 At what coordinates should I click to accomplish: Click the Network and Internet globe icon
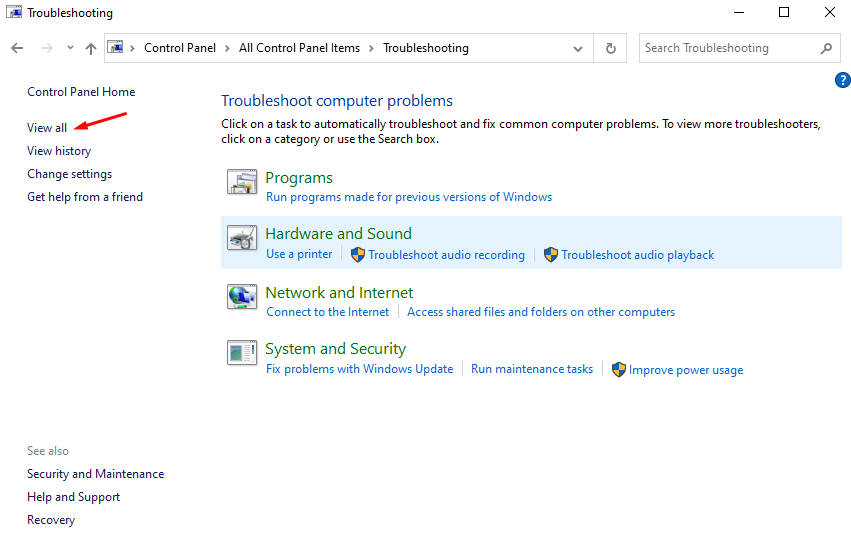242,297
